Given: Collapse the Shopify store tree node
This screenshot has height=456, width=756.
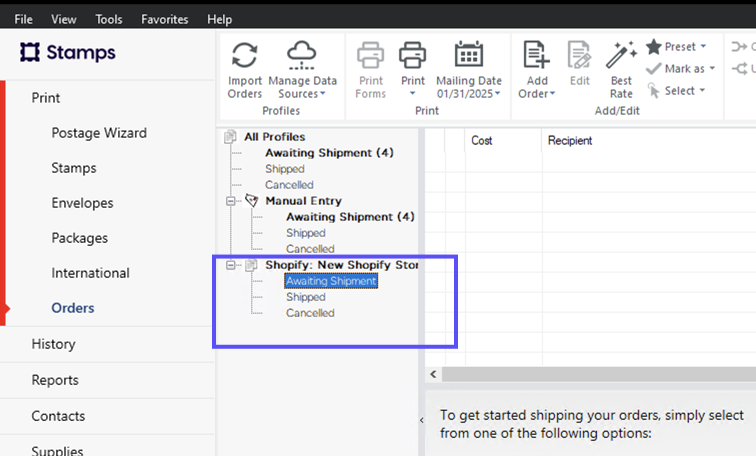Looking at the screenshot, I should [x=231, y=265].
